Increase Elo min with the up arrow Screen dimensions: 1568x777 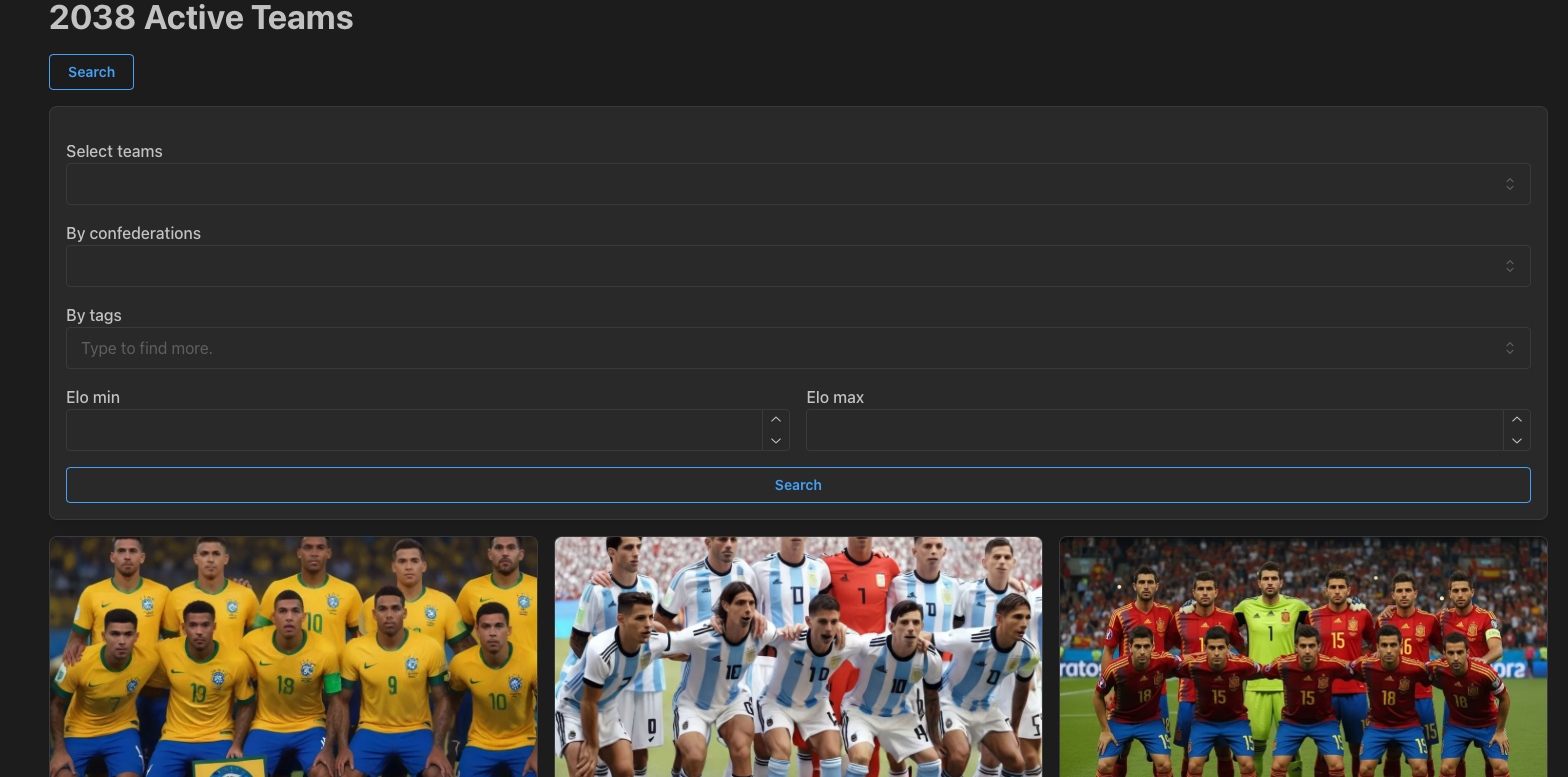[x=776, y=420]
